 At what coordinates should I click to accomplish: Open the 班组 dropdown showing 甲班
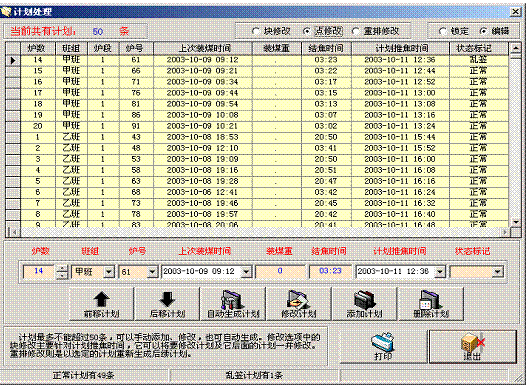[109, 271]
